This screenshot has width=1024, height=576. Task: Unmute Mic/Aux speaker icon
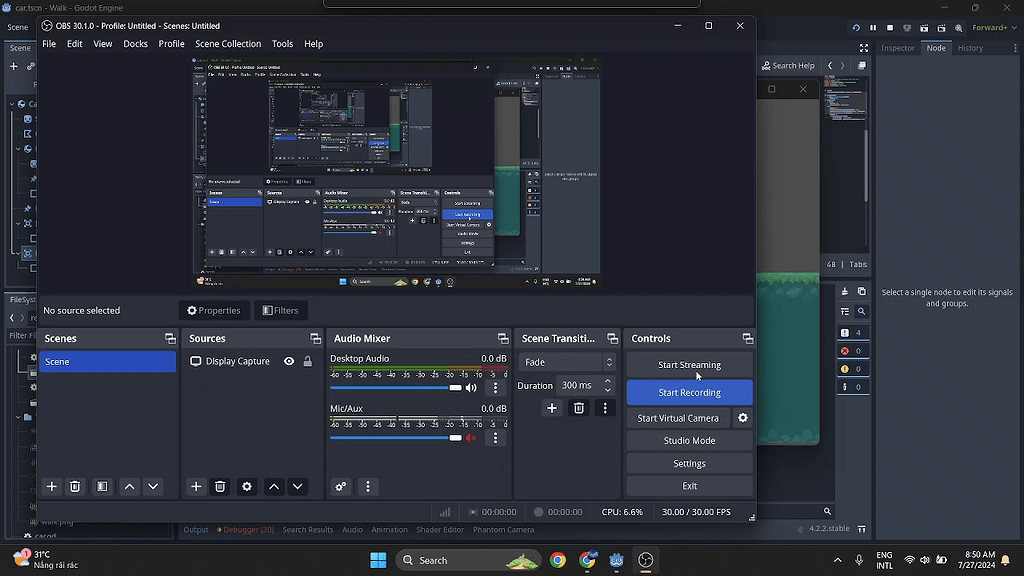tap(471, 438)
